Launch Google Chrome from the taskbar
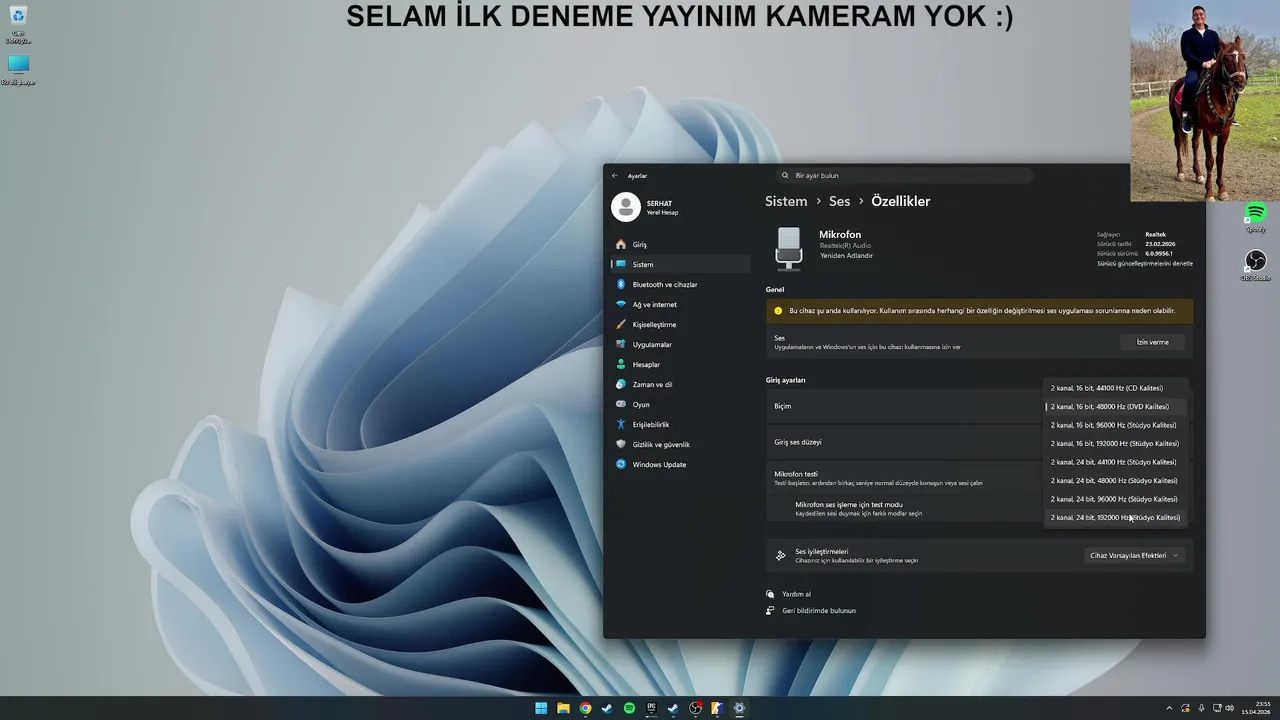The height and width of the screenshot is (720, 1280). click(x=585, y=708)
